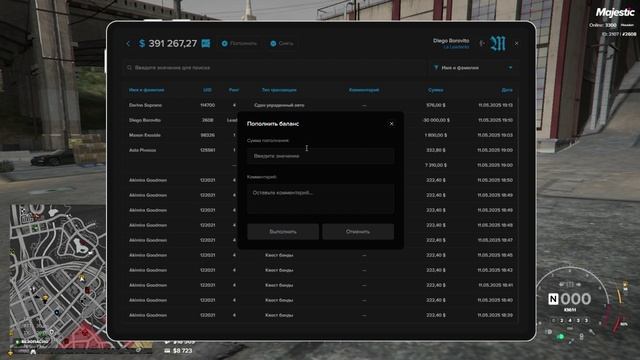The width and height of the screenshot is (640, 360).
Task: Go back with the left arrow icon
Action: [x=128, y=43]
